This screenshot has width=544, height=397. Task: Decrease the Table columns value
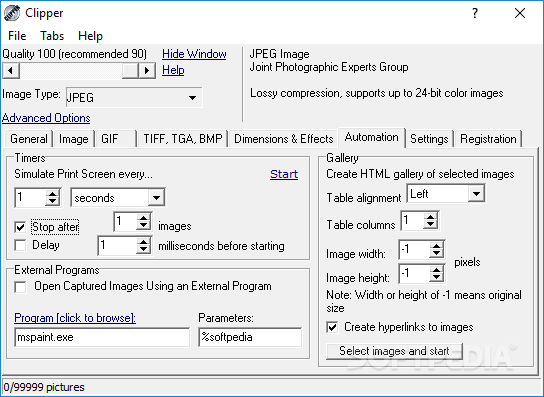431,225
